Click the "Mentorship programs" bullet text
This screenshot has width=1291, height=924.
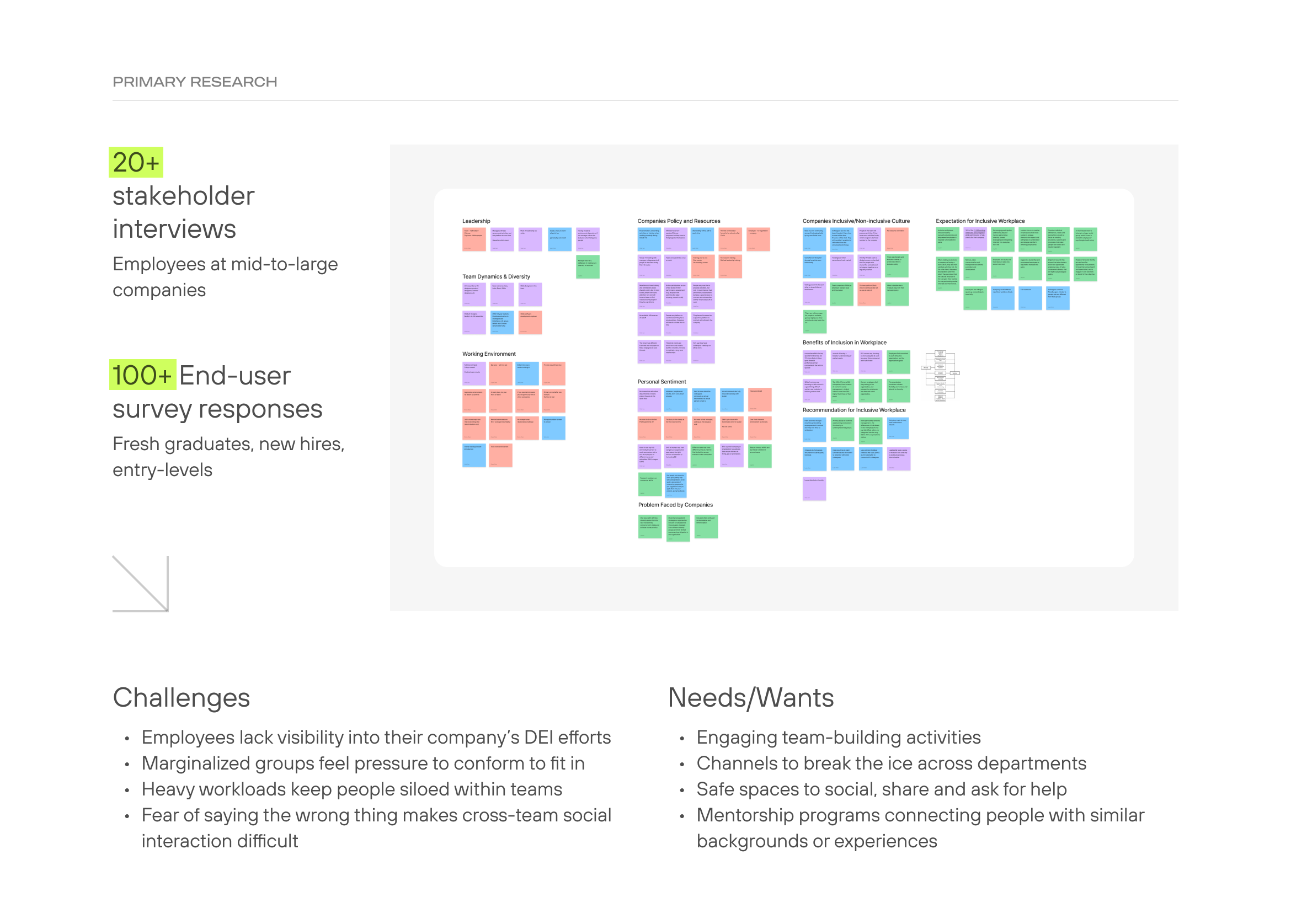[920, 815]
